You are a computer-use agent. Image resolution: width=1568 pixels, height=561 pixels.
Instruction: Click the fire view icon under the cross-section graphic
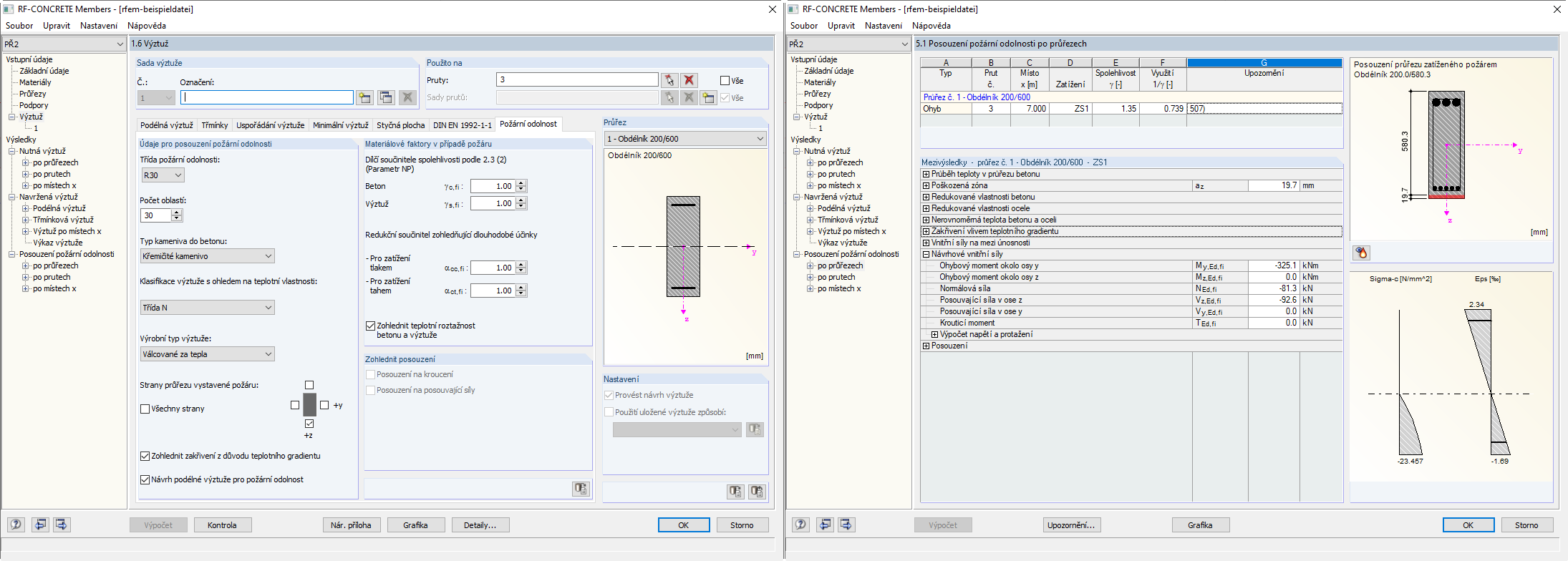[x=1362, y=253]
